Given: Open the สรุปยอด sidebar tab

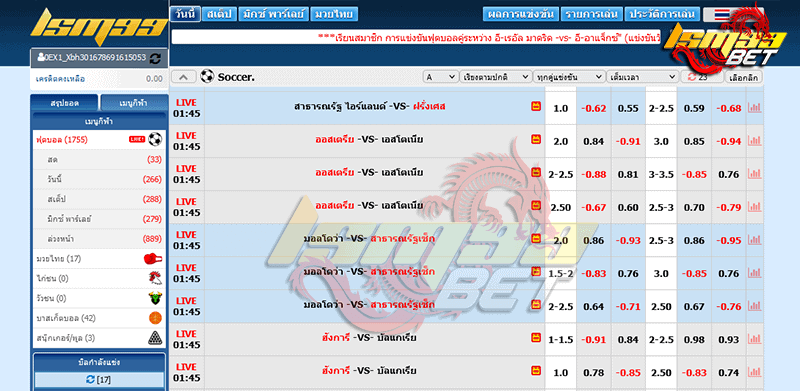Looking at the screenshot, I should pyautogui.click(x=64, y=103).
